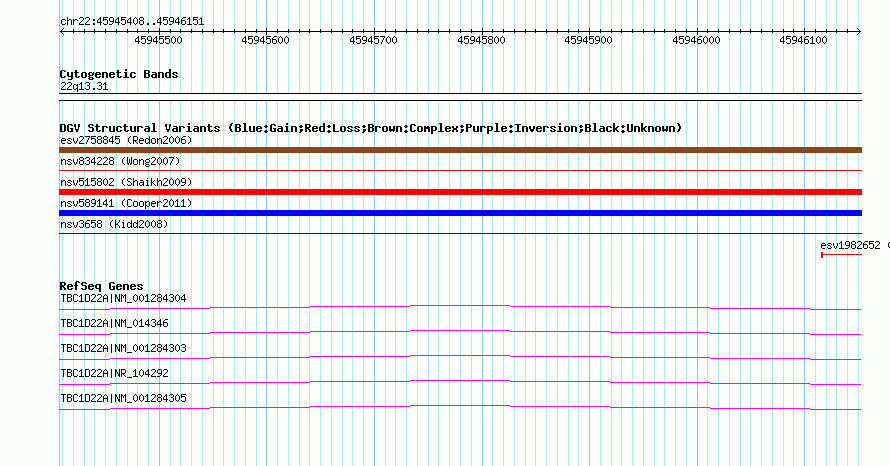Open the esv2758845 (Redon2006) label

[126, 140]
